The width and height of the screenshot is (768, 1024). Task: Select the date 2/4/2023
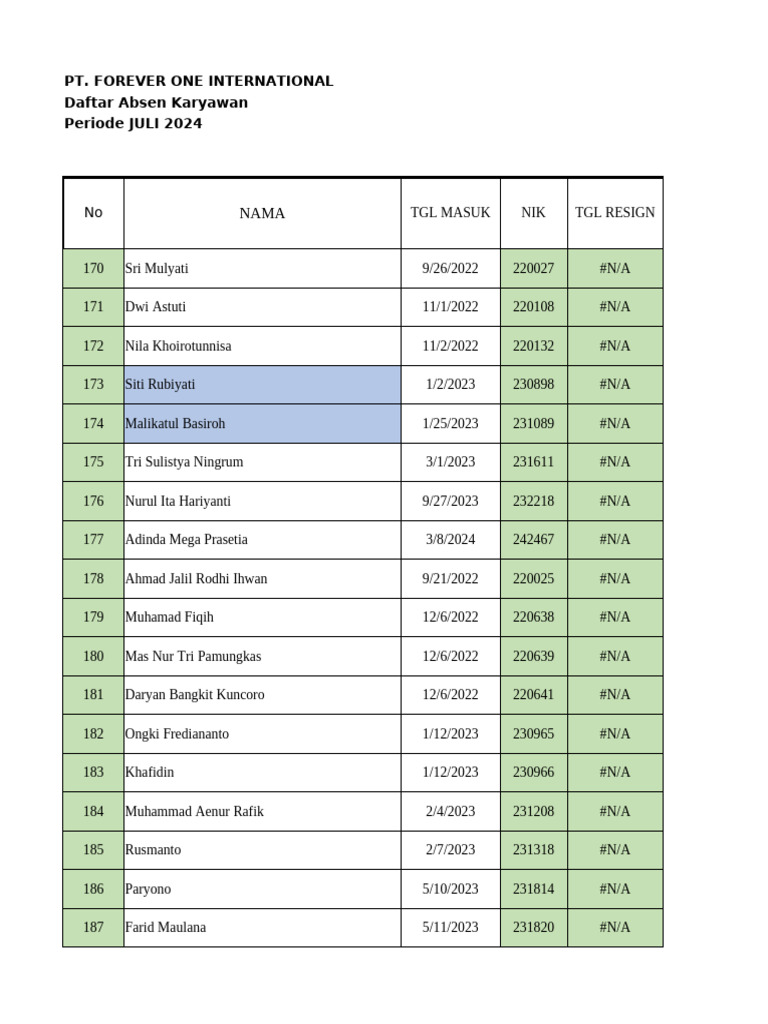click(450, 811)
